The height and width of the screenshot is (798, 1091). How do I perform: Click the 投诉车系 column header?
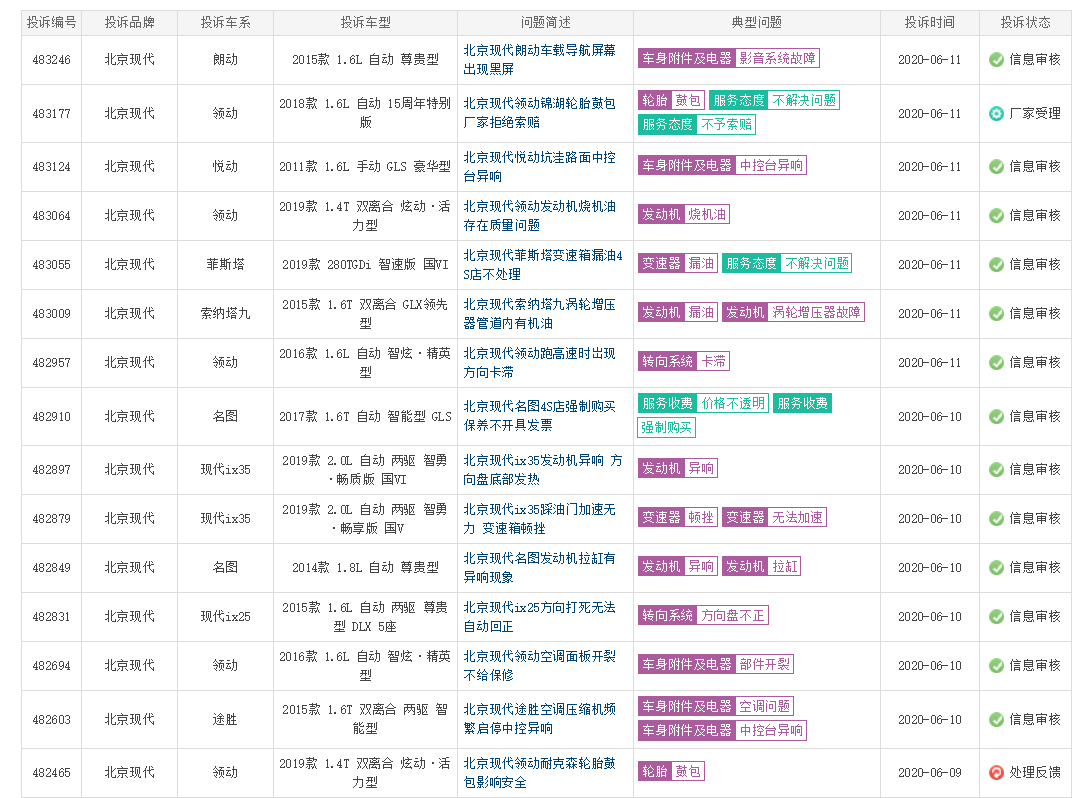225,23
